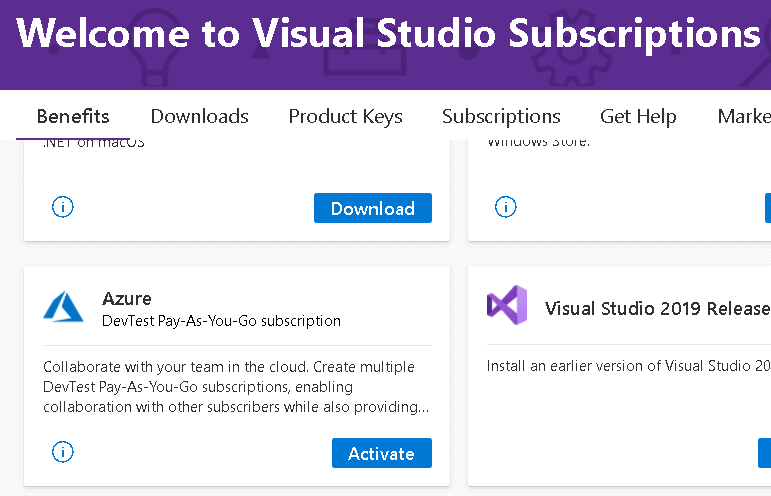
Task: Switch to the Downloads tab
Action: click(x=200, y=117)
